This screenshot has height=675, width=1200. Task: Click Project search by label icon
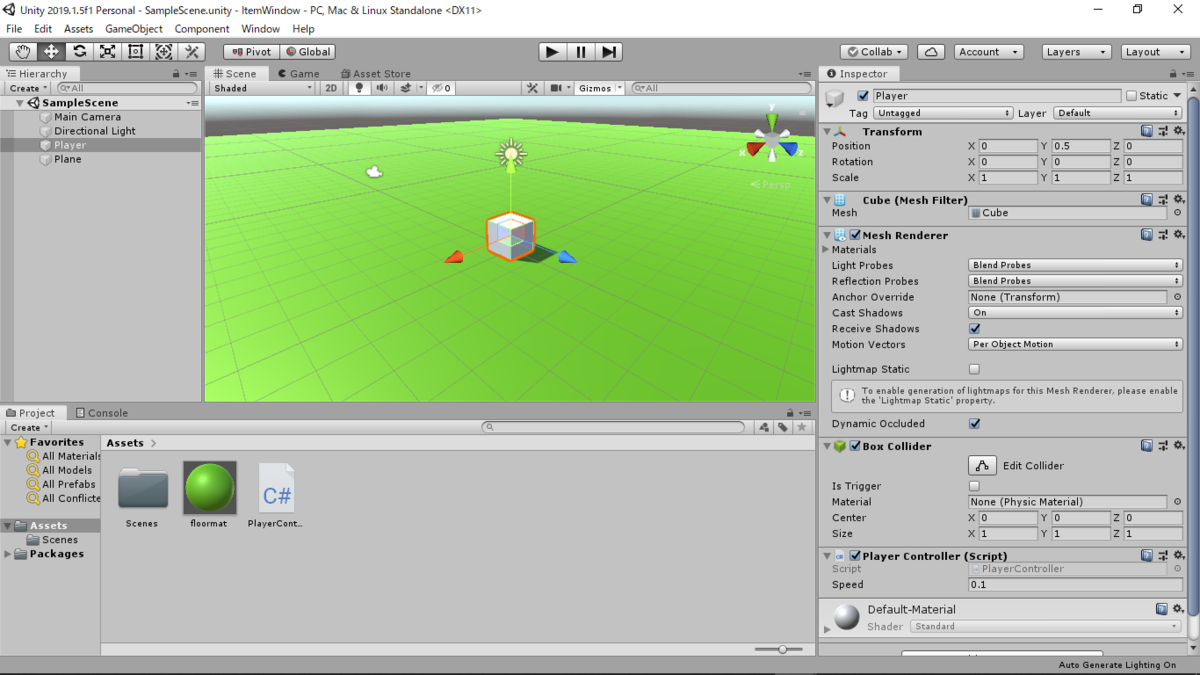[783, 427]
